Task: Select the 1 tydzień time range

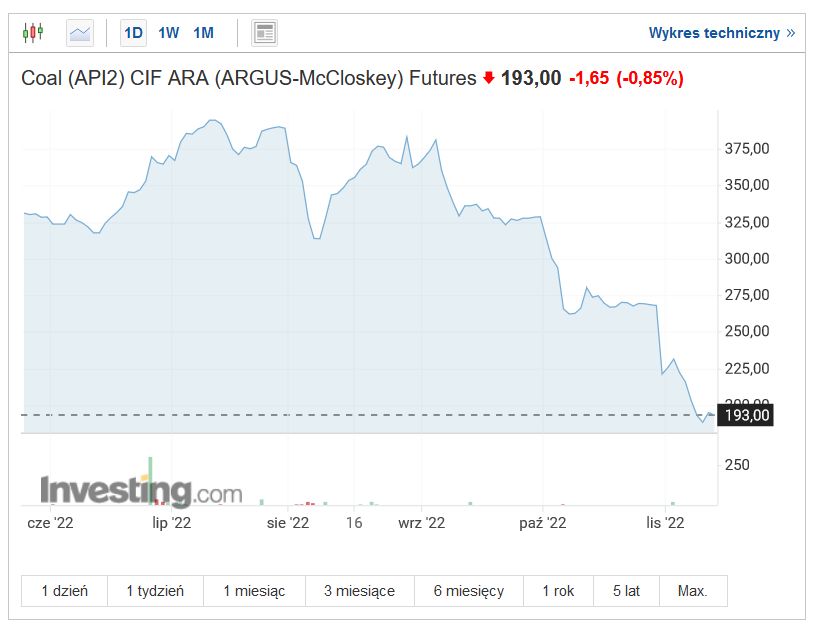Action: click(x=155, y=591)
